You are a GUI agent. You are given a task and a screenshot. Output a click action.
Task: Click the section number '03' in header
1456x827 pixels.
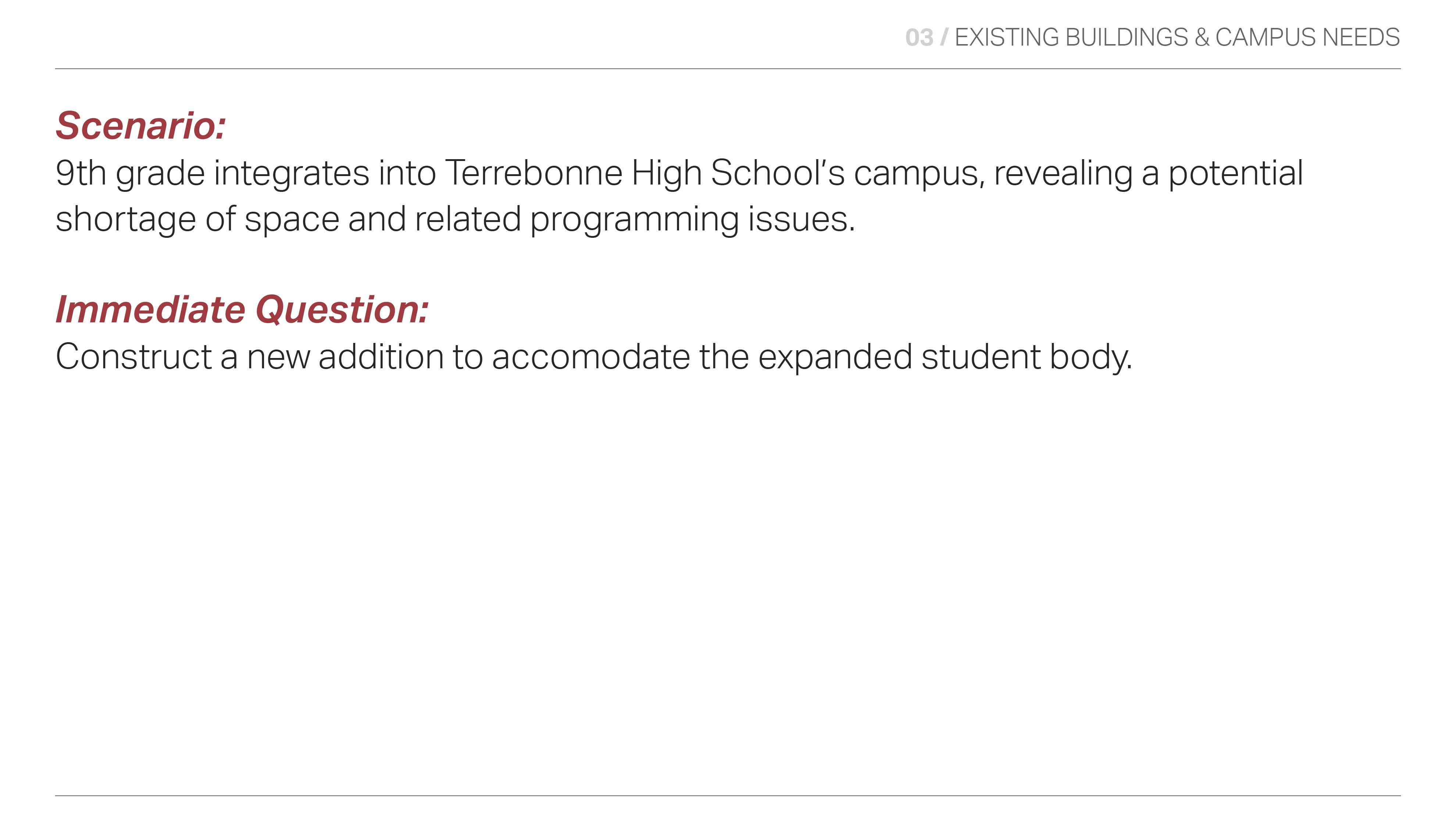coord(919,37)
